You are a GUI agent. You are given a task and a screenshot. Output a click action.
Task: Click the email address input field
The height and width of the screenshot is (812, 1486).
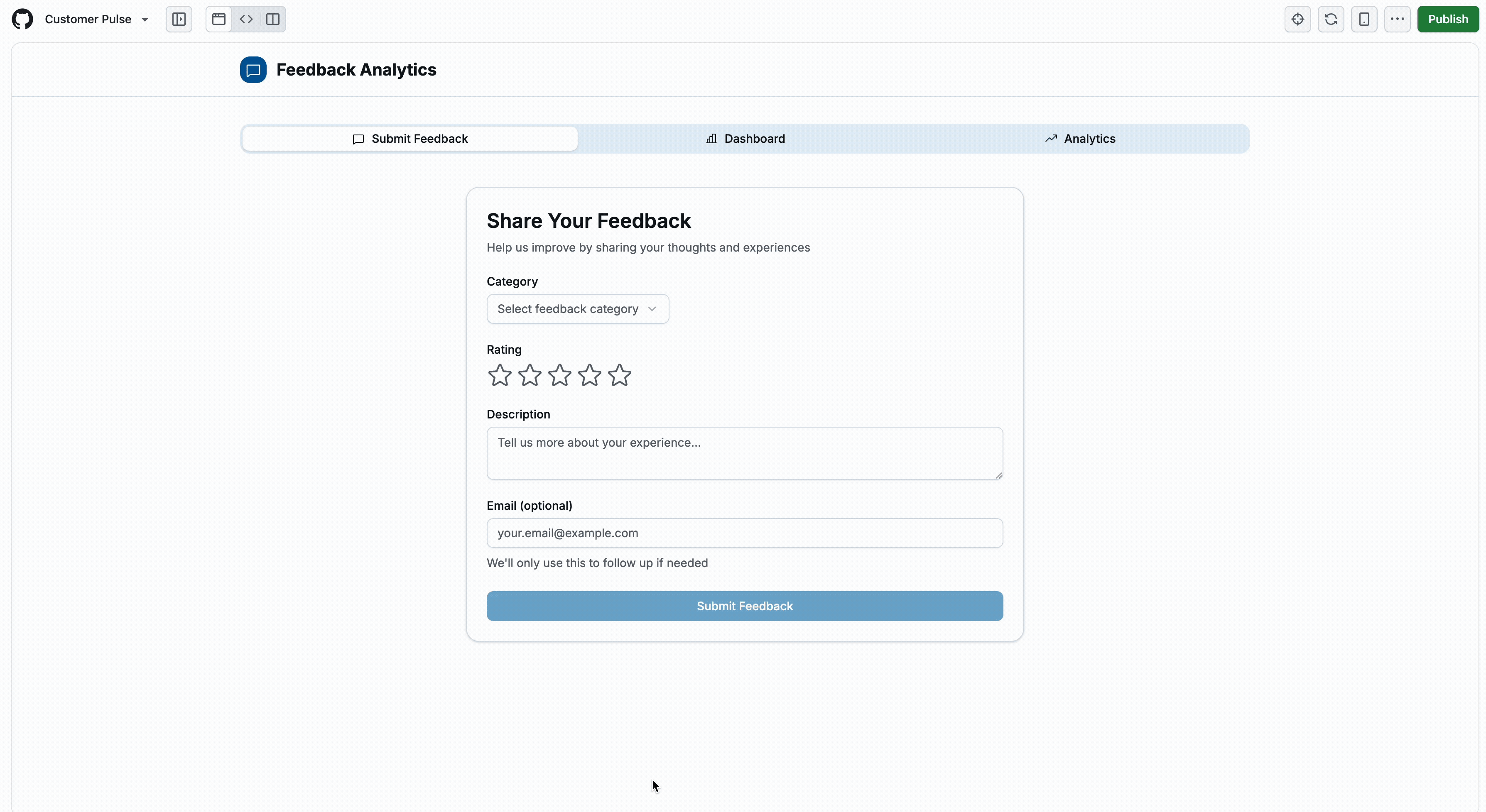[744, 533]
